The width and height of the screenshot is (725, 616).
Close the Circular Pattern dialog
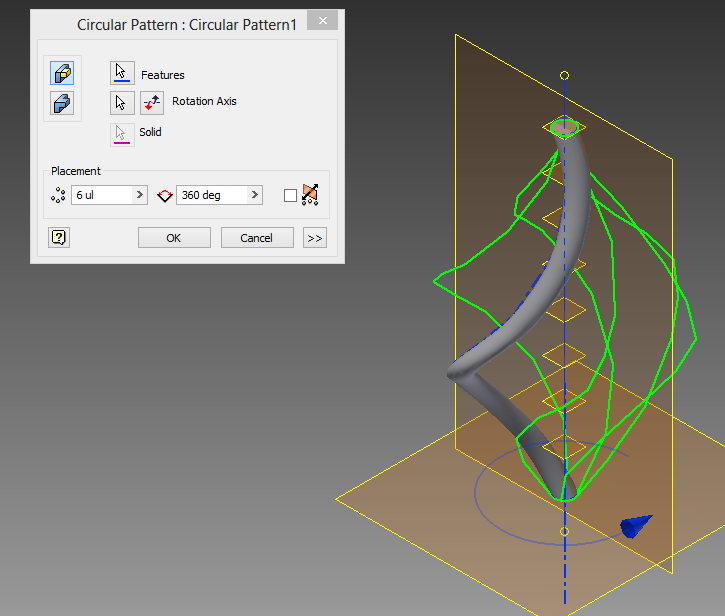point(323,21)
